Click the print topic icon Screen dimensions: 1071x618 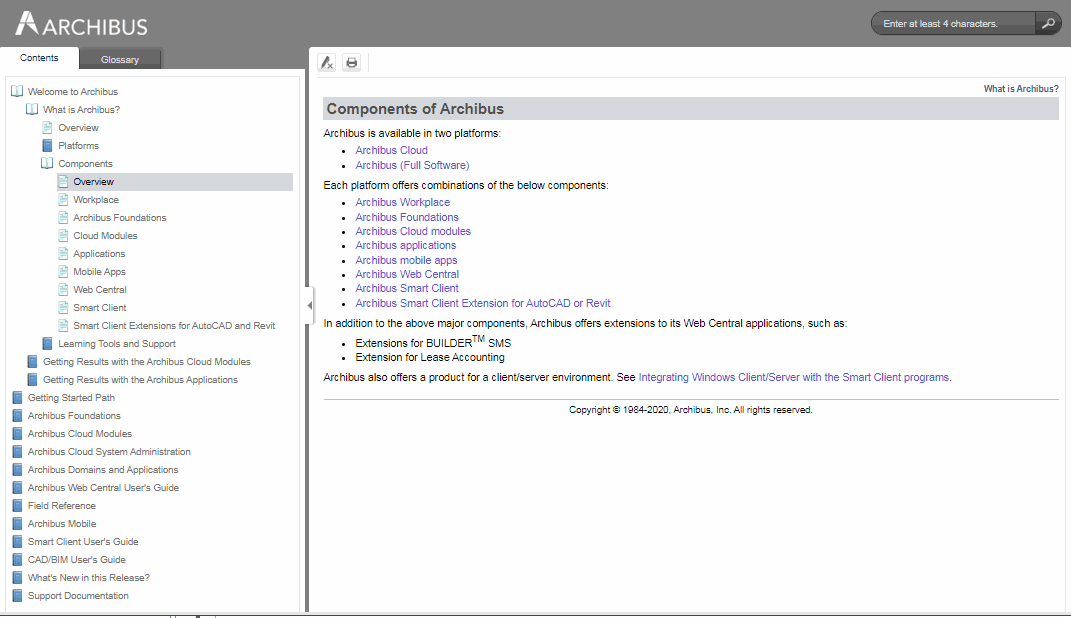tap(351, 62)
